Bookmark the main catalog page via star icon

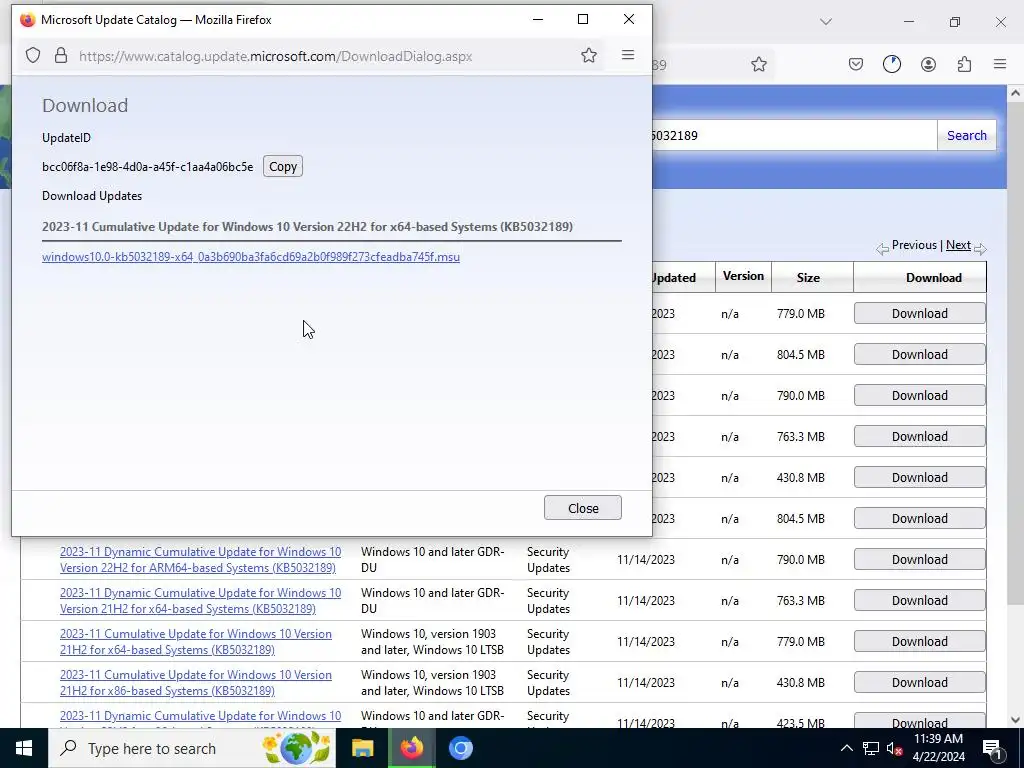coord(758,64)
